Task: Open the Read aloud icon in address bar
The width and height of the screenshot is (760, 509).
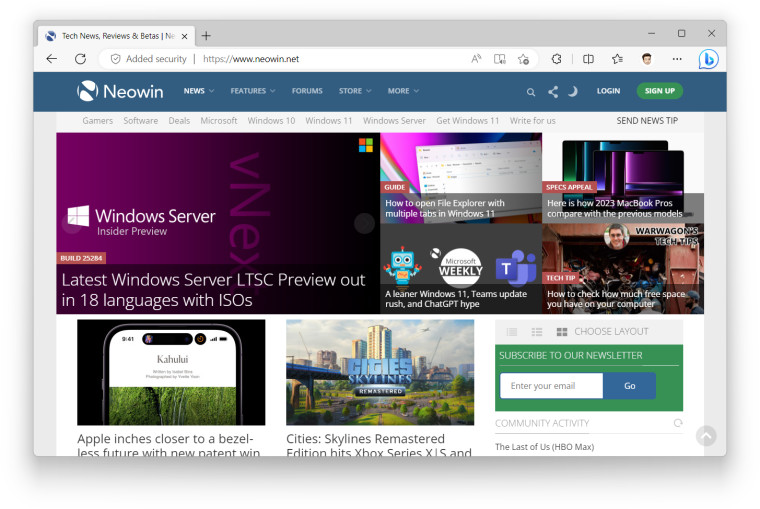Action: coord(476,59)
